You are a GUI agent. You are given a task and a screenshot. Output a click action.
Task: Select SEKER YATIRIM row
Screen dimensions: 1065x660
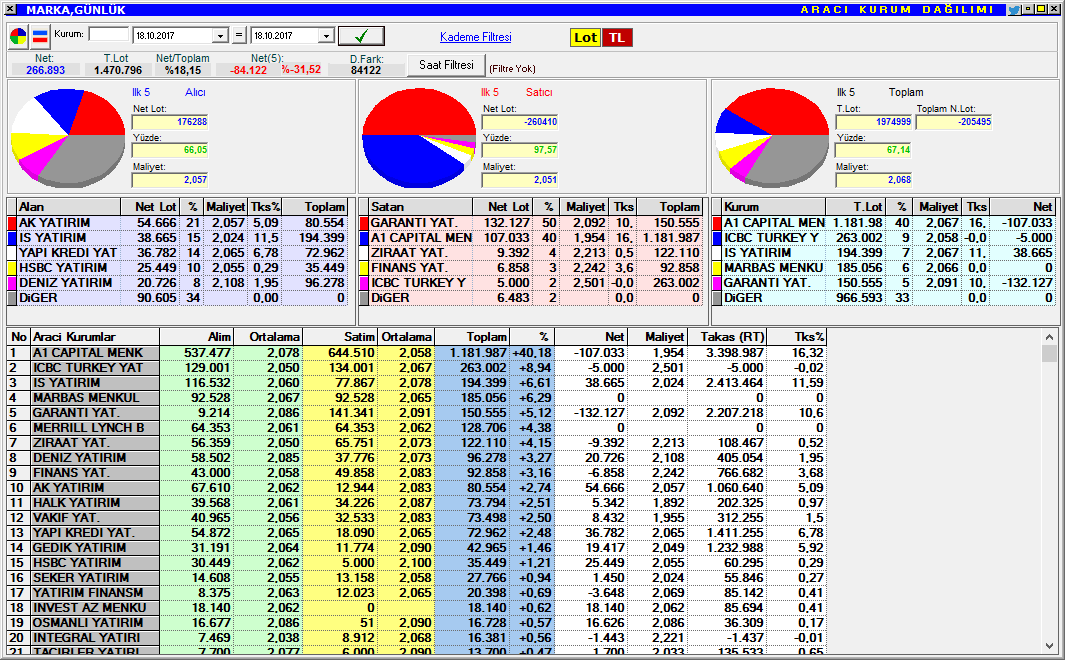[x=416, y=577]
